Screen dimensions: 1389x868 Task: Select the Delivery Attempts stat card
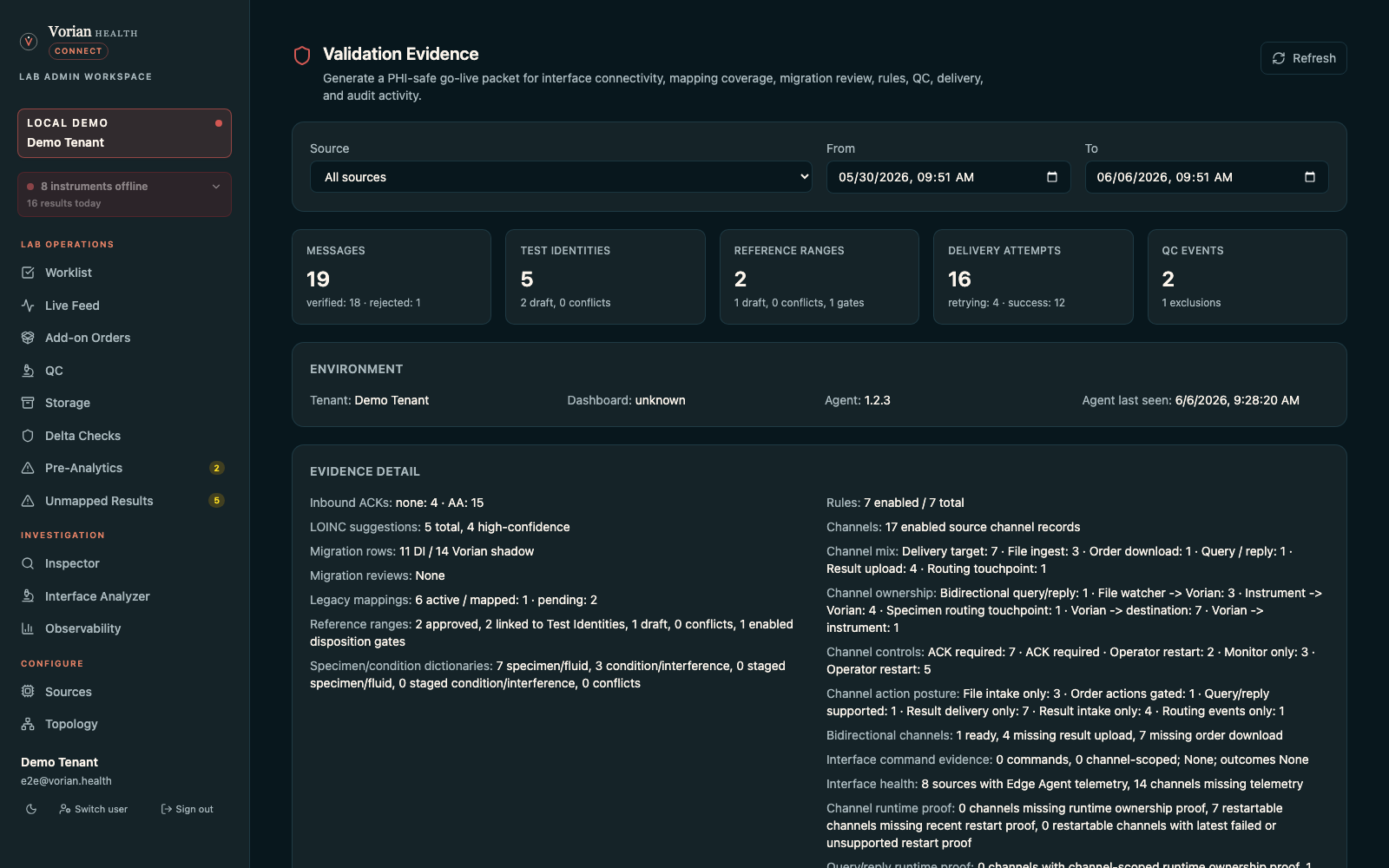pyautogui.click(x=1033, y=277)
